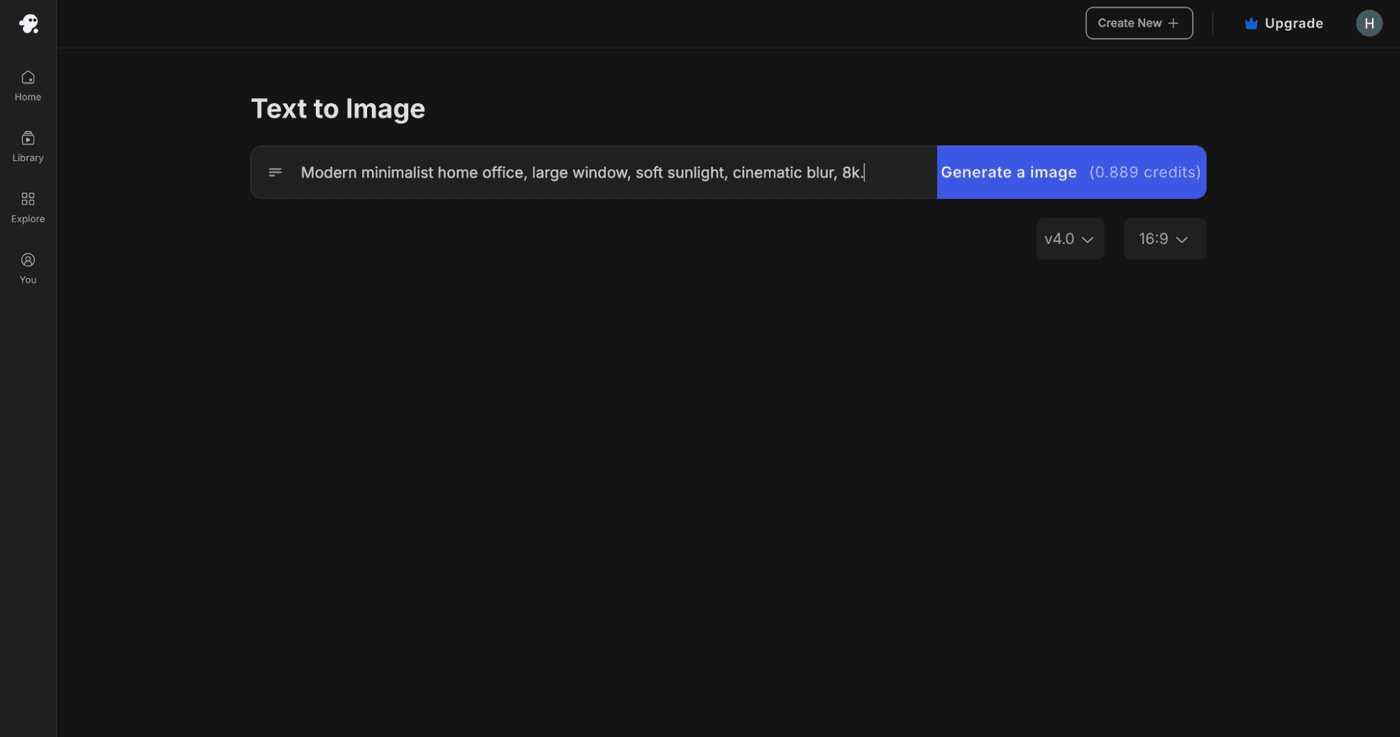Click the app logo in the sidebar
Image resolution: width=1400 pixels, height=737 pixels.
point(28,24)
